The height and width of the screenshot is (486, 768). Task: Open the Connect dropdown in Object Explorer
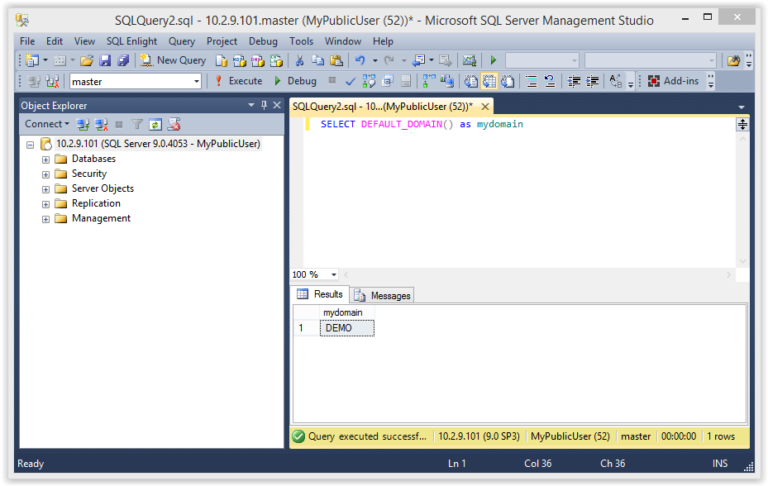point(47,124)
